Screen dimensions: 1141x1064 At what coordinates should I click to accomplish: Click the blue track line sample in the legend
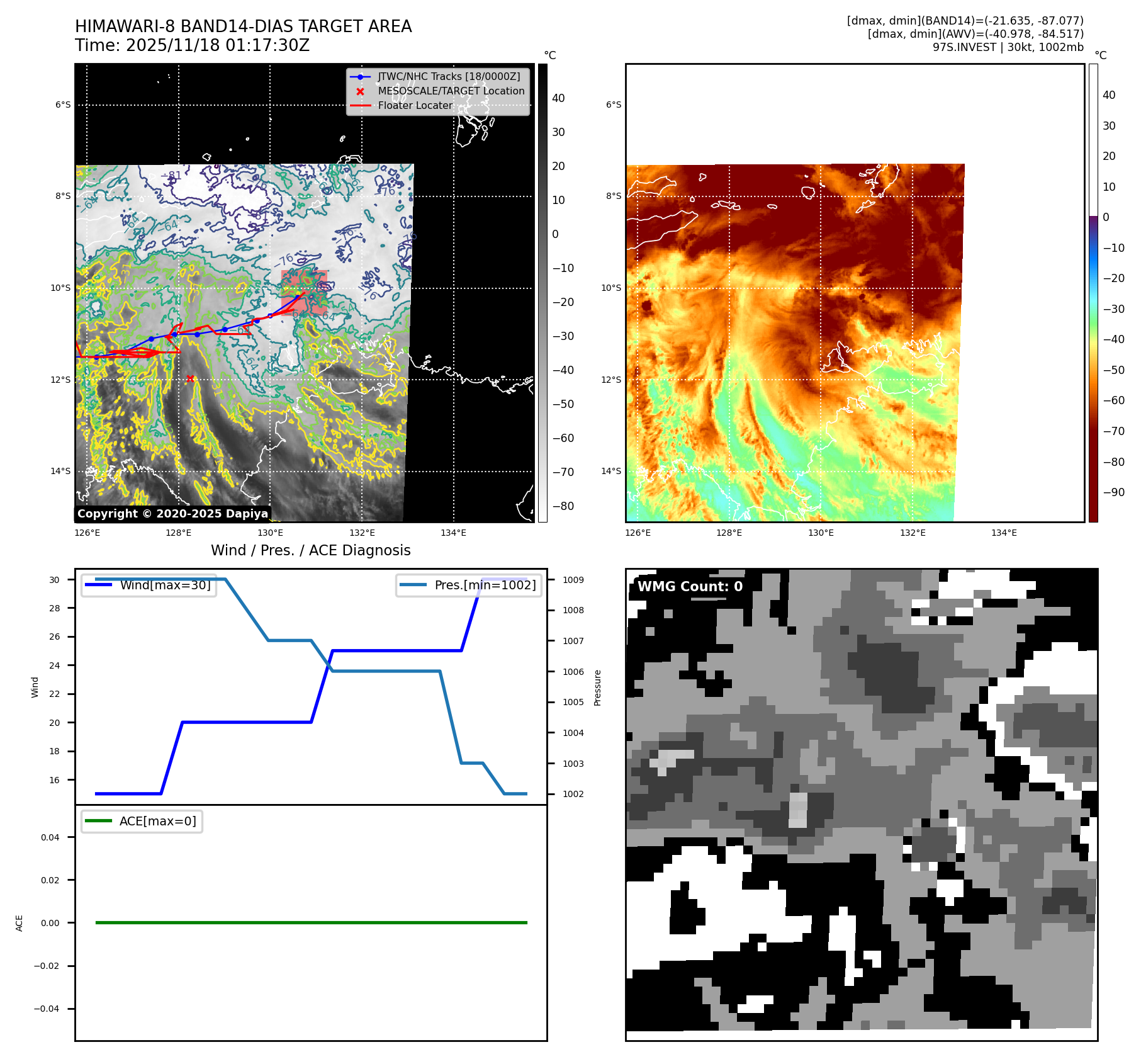[x=360, y=77]
